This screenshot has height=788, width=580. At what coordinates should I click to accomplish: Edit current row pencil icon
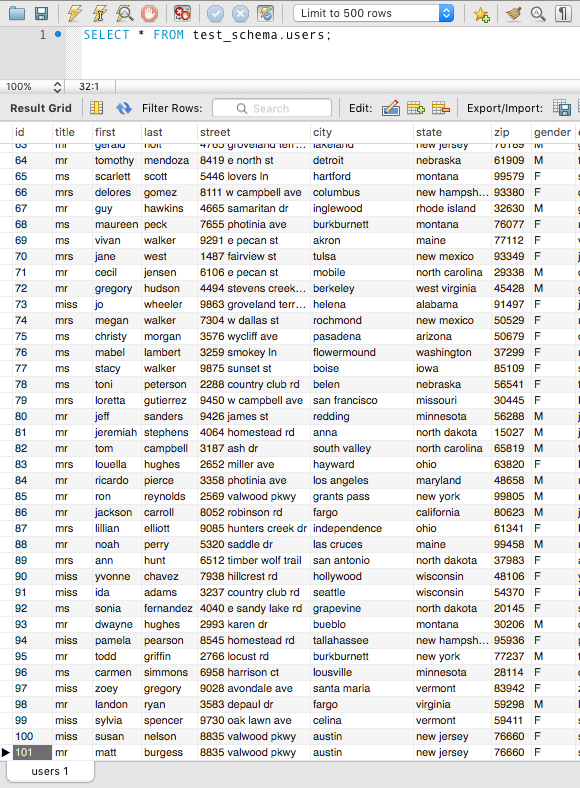pyautogui.click(x=391, y=108)
